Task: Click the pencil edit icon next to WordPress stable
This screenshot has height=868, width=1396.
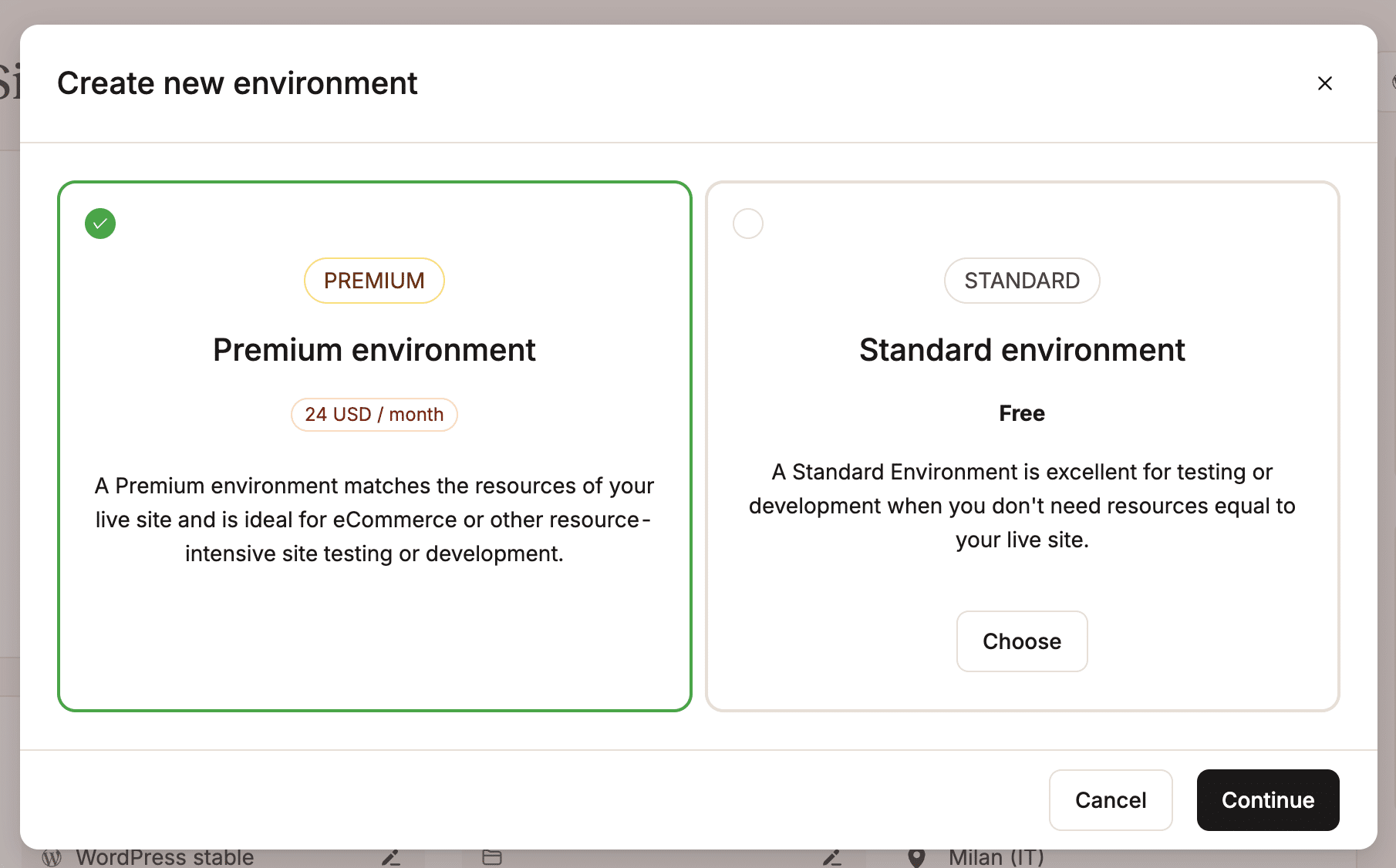Action: coord(391,857)
